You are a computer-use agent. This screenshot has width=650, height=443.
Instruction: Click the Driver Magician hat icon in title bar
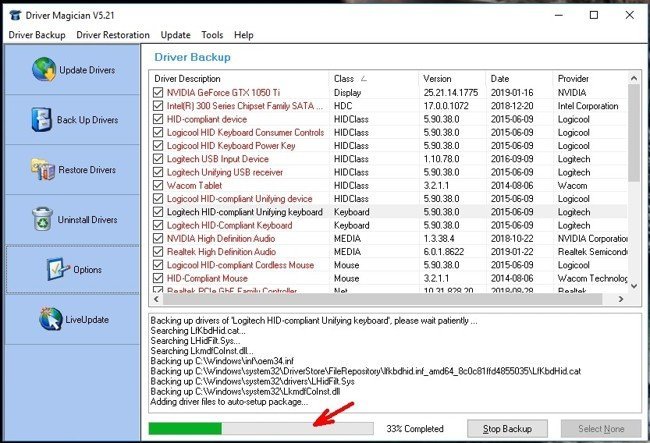[15, 15]
